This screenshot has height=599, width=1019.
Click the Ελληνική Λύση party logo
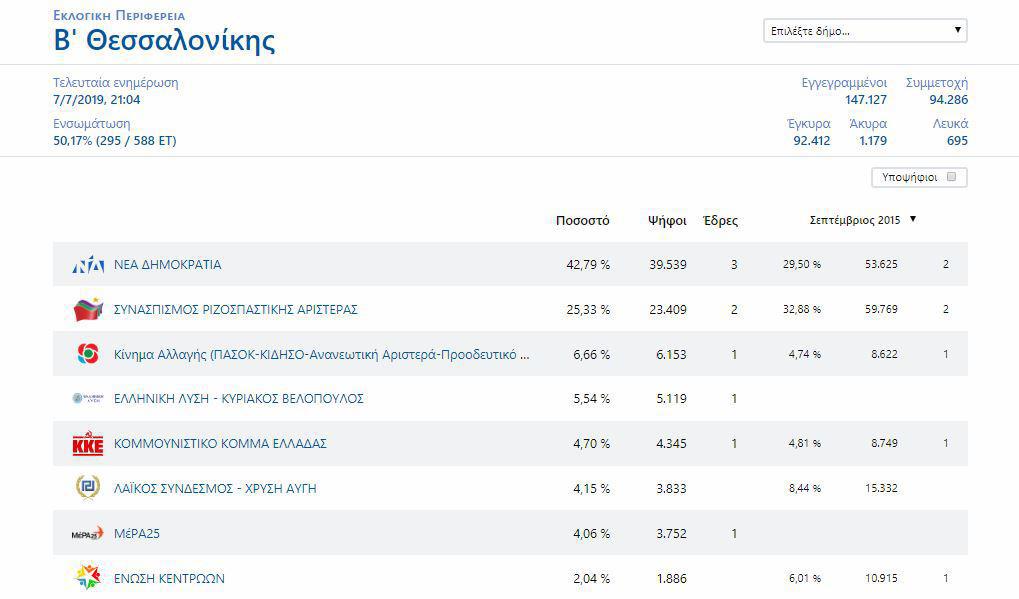(x=88, y=399)
